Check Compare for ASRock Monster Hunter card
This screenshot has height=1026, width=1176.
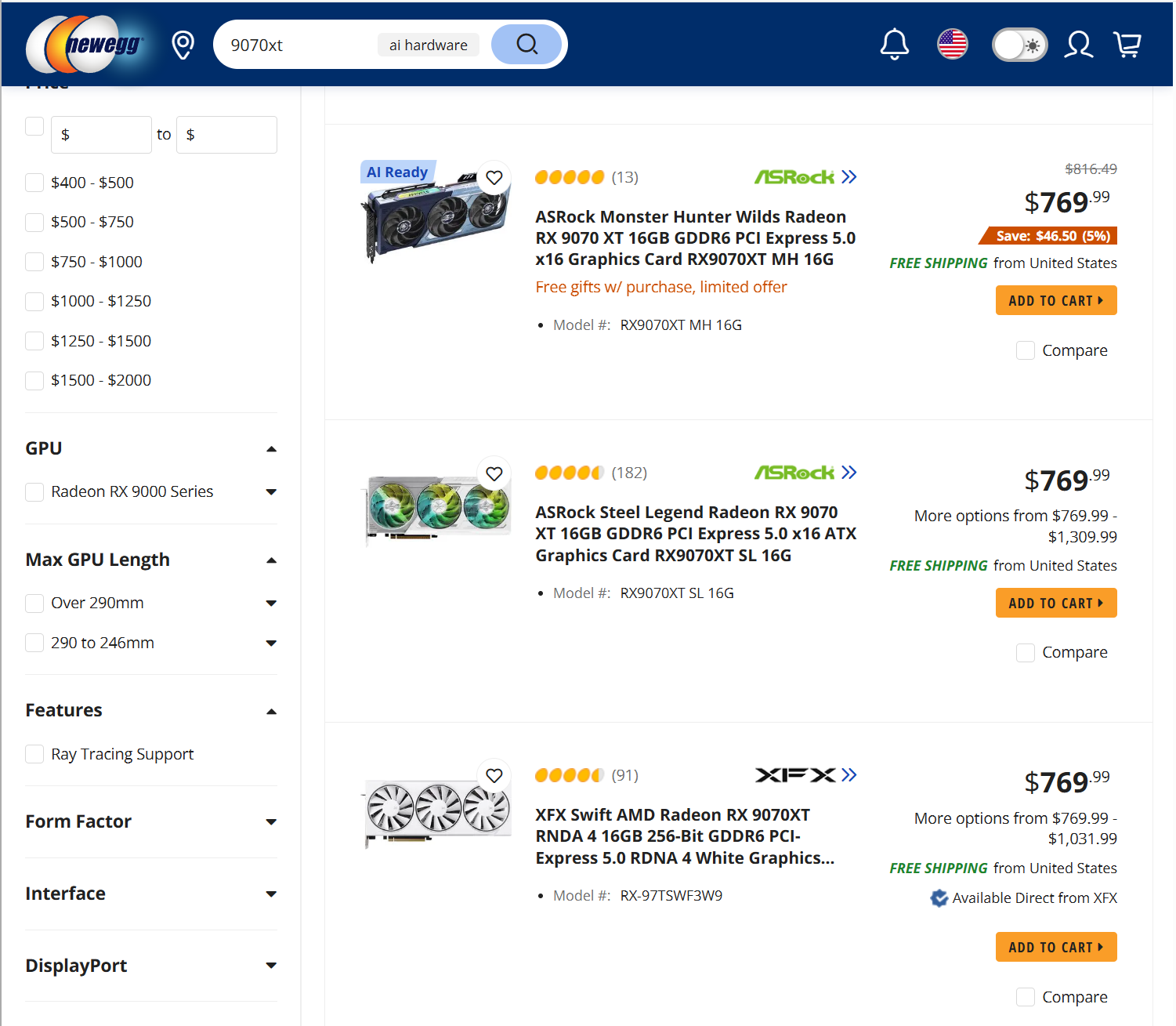pos(1026,350)
